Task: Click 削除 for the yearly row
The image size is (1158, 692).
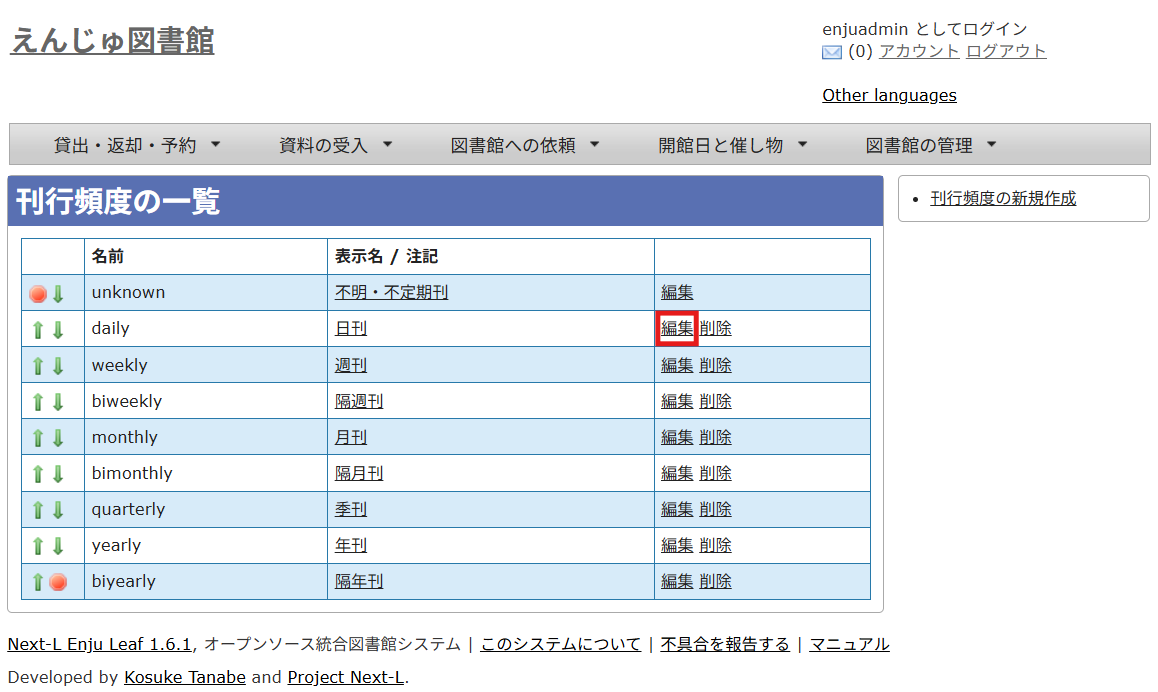Action: pos(716,545)
